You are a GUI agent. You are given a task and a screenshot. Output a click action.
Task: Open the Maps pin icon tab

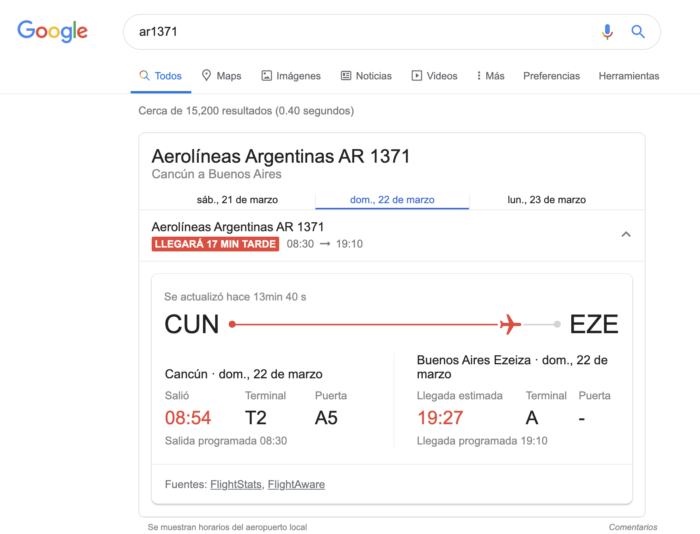(x=206, y=75)
